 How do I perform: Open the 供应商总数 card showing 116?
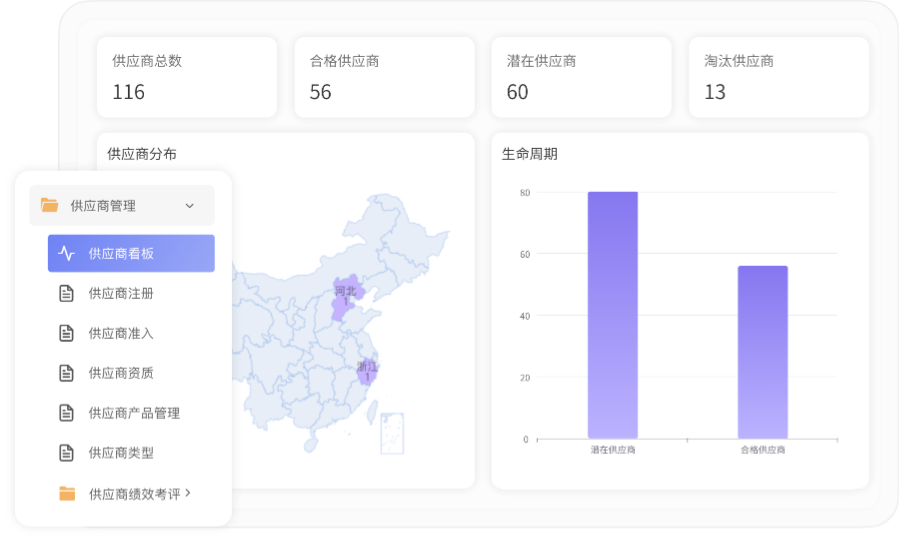(186, 77)
